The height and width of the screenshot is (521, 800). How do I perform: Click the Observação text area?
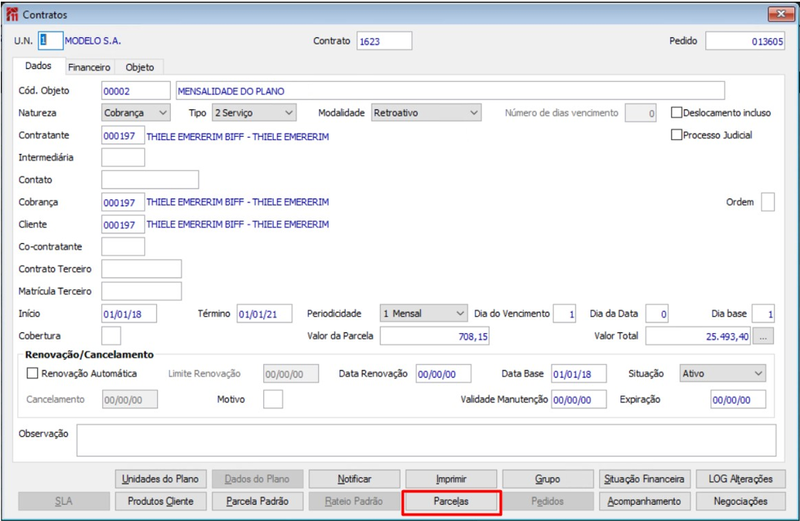pos(427,440)
